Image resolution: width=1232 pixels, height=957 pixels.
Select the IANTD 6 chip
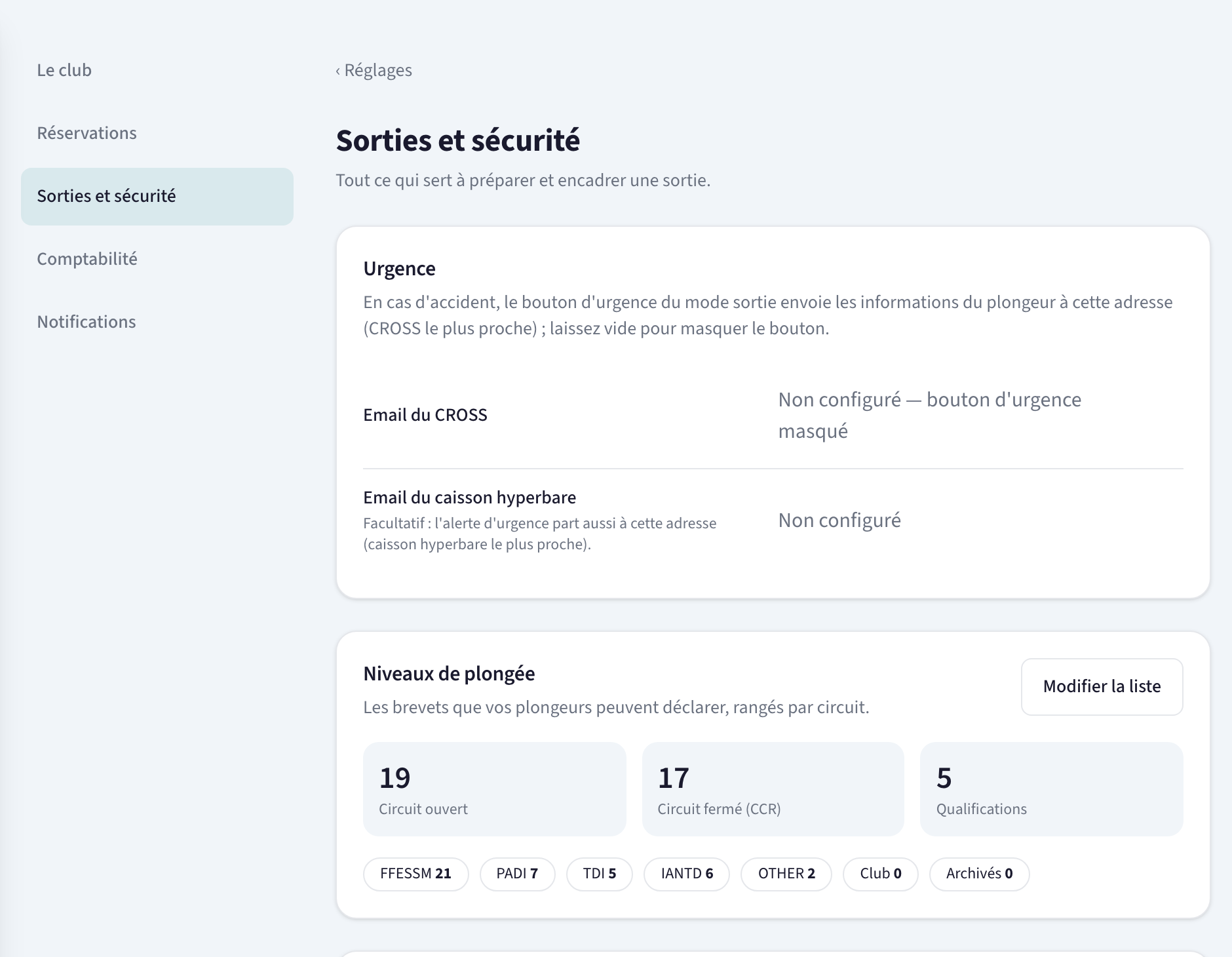[x=686, y=874]
